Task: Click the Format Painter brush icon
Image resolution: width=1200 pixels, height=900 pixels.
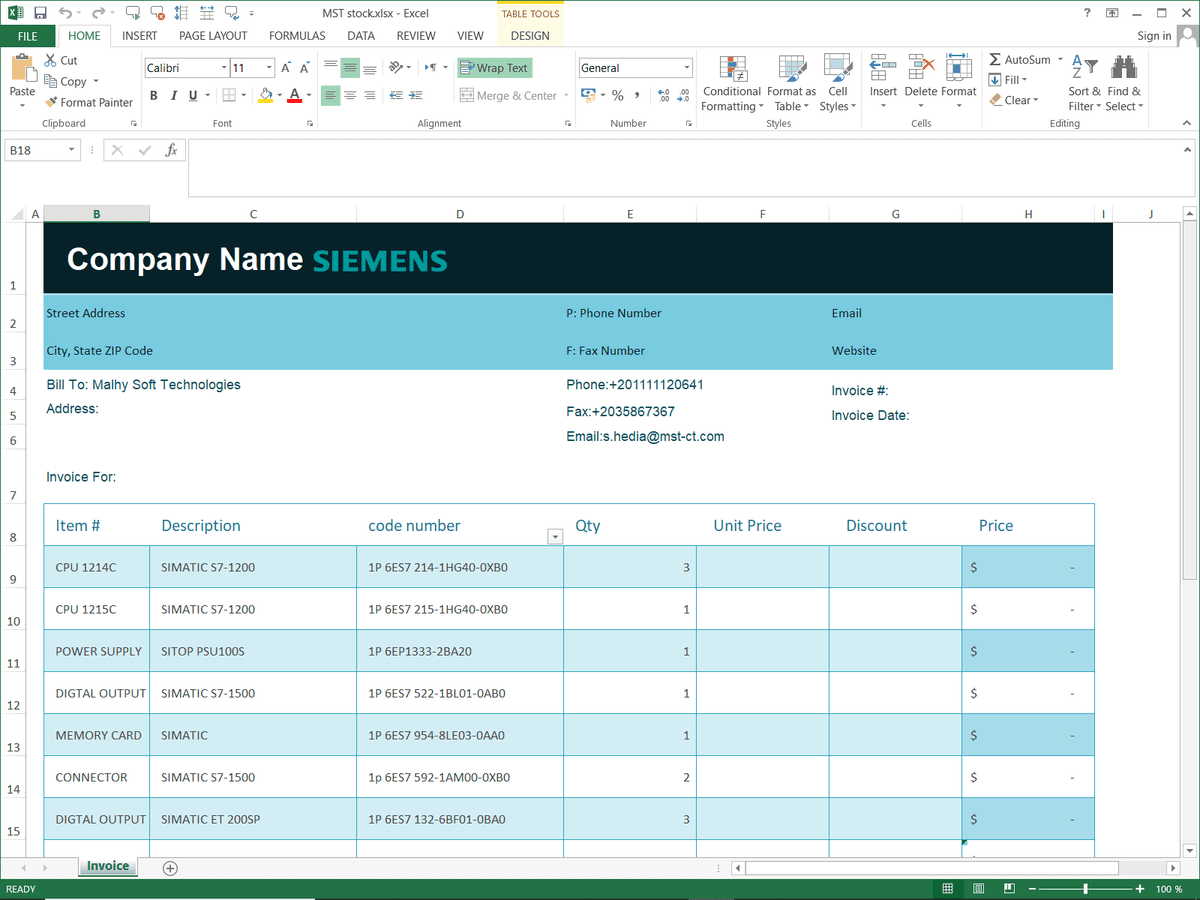Action: click(x=52, y=102)
